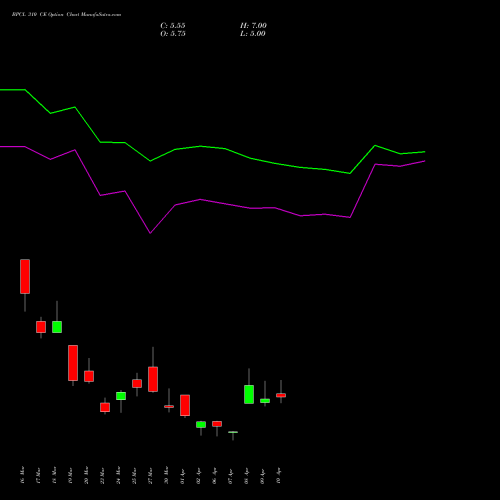
Task: Select the green candle for 18 Mar
Action: click(x=57, y=327)
